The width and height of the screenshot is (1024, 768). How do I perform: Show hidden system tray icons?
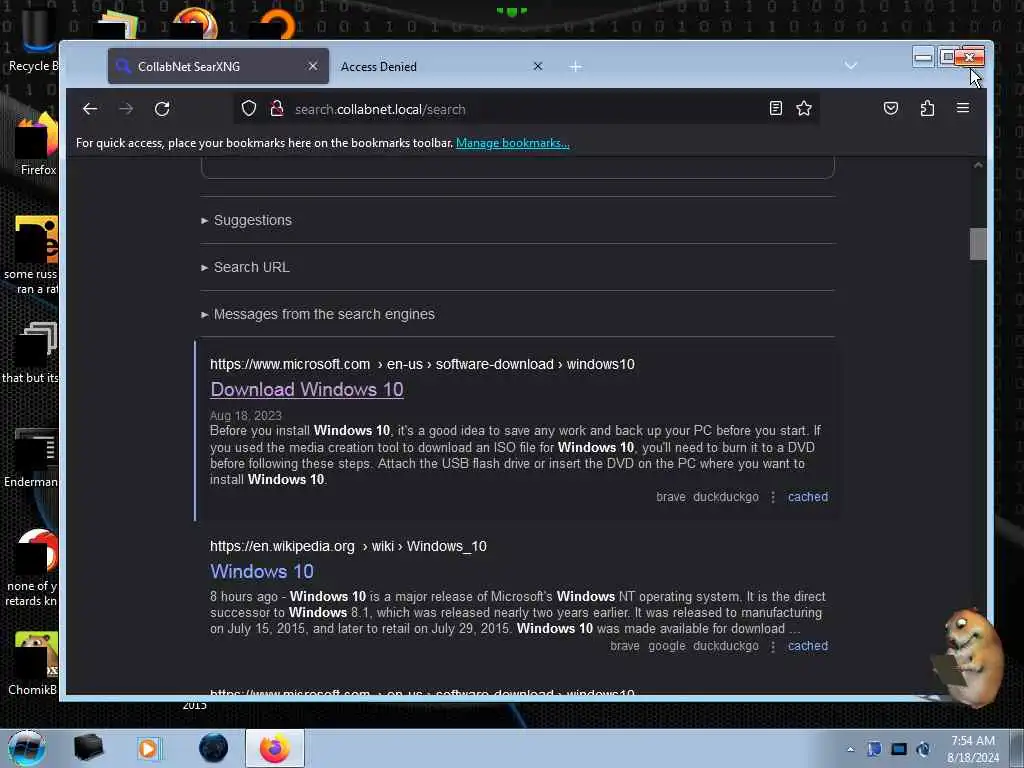coord(850,749)
